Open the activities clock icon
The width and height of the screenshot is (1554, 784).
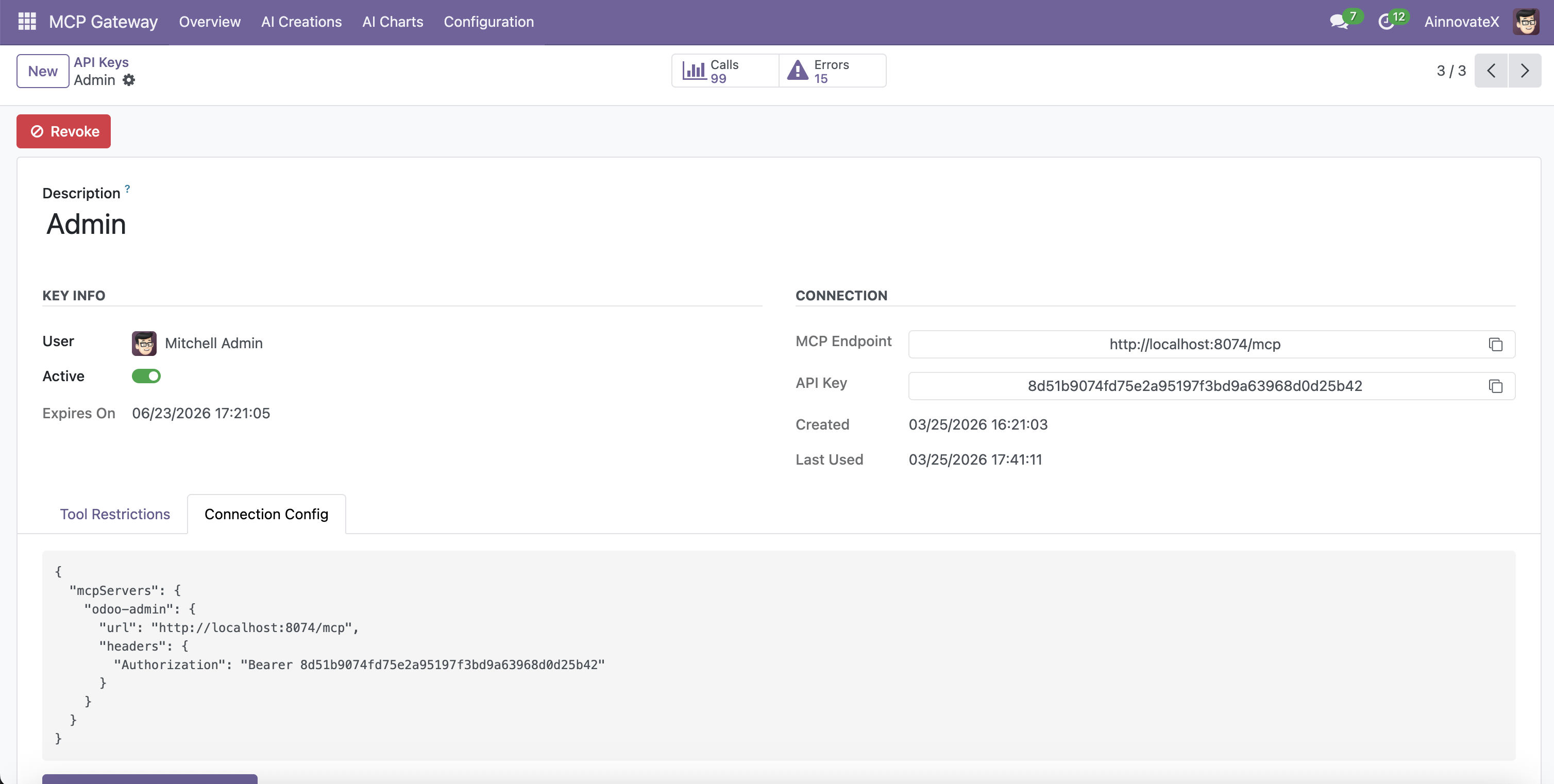pos(1386,22)
